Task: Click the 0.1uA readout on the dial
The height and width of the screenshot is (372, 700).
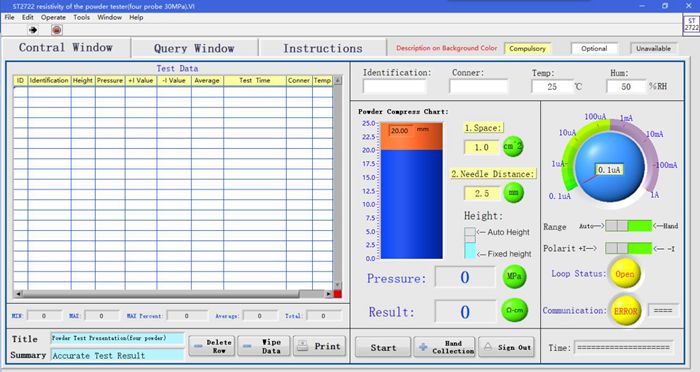Action: coord(609,170)
